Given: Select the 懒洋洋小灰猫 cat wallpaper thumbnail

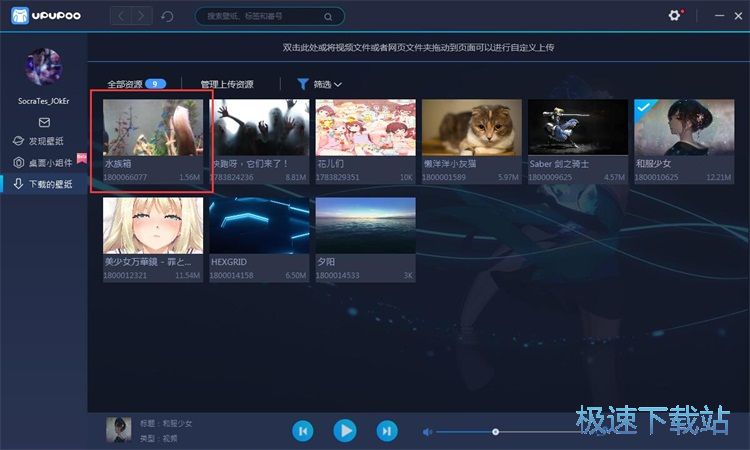Looking at the screenshot, I should click(x=472, y=127).
